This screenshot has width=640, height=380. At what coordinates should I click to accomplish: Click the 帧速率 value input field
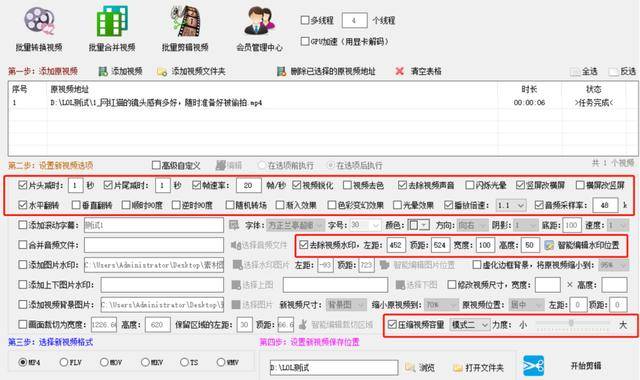tap(249, 185)
